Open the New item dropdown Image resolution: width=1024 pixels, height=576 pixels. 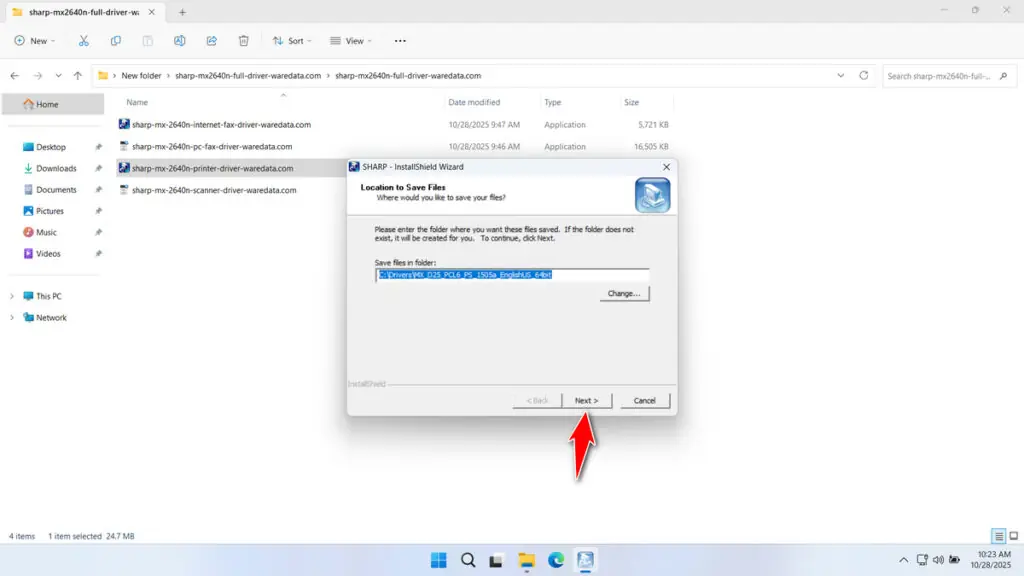coord(36,41)
